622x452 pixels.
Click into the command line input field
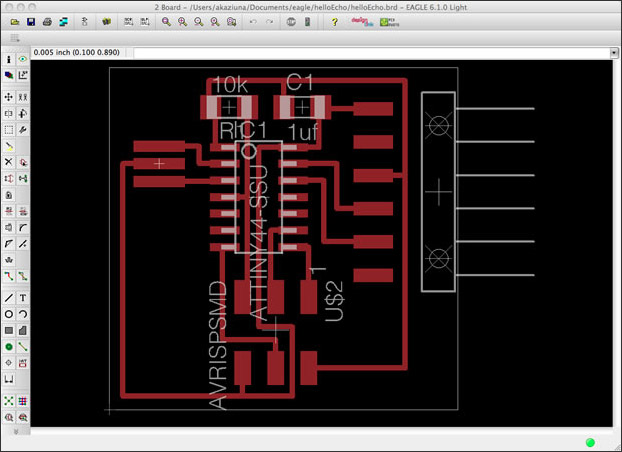372,52
